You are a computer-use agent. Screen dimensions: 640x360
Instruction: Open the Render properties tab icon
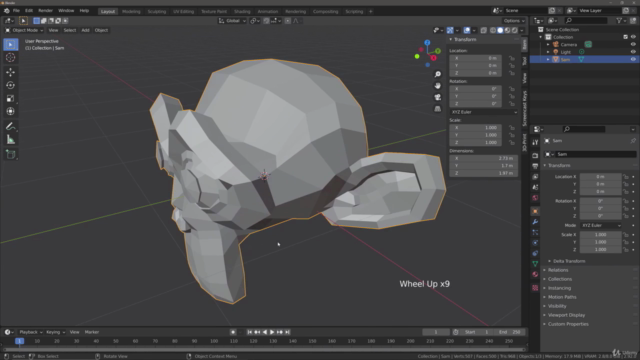[535, 156]
